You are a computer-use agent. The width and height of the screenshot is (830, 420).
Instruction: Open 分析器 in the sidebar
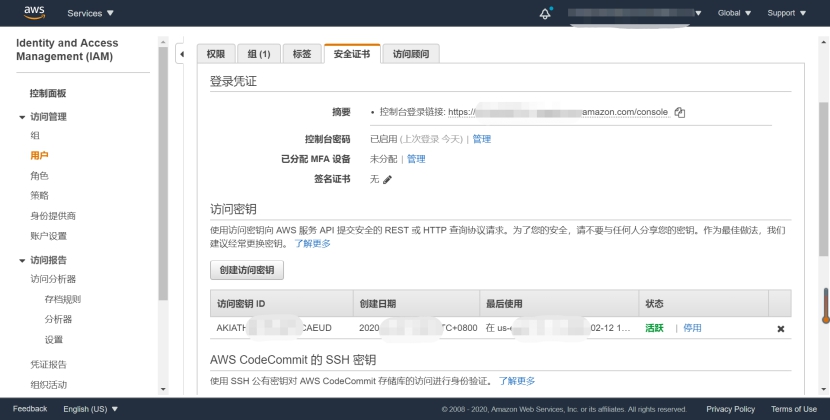coord(58,319)
